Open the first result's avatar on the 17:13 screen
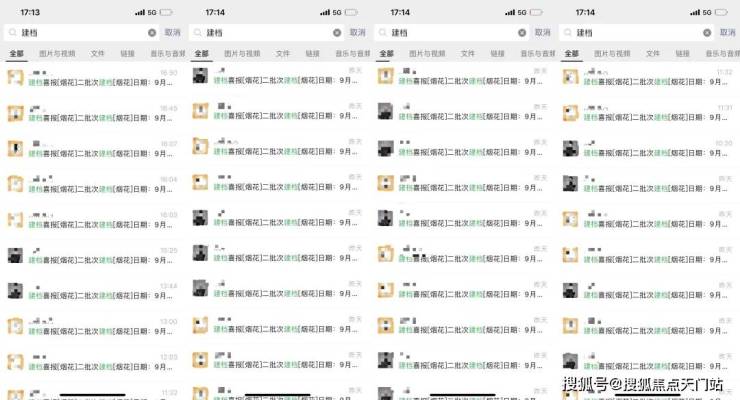 click(15, 77)
